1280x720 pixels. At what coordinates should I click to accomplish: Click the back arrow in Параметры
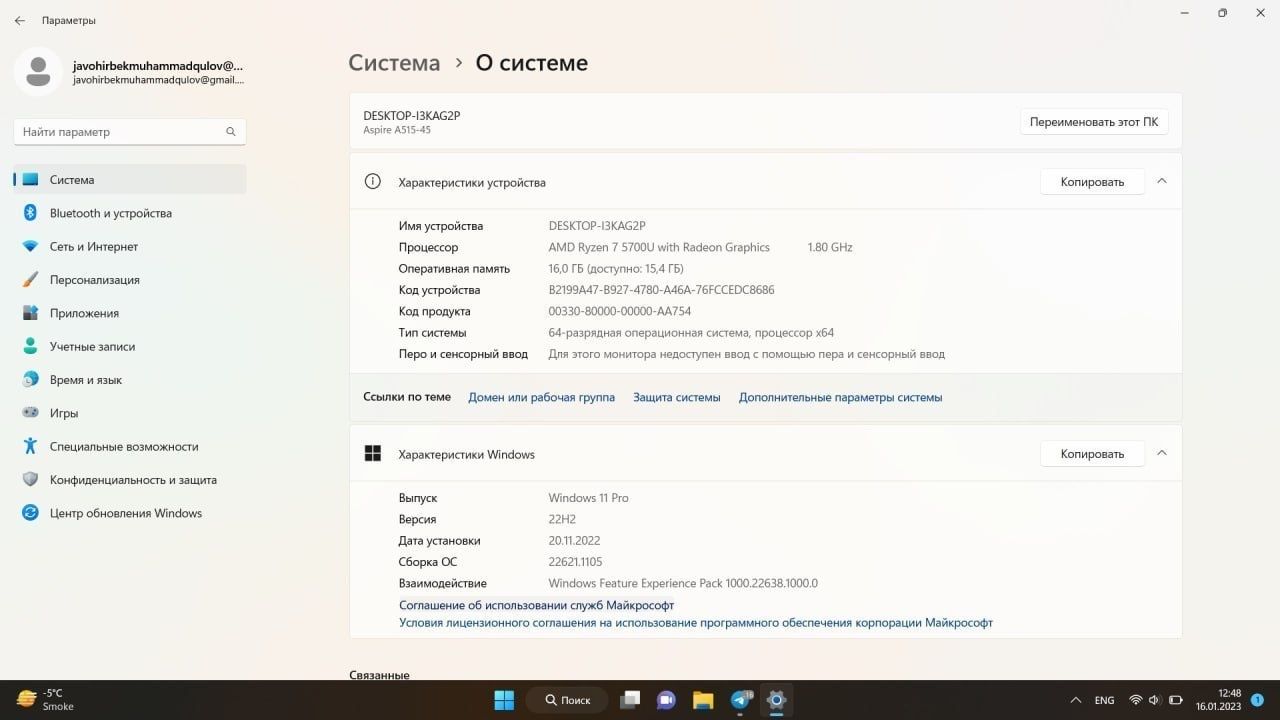tap(20, 20)
